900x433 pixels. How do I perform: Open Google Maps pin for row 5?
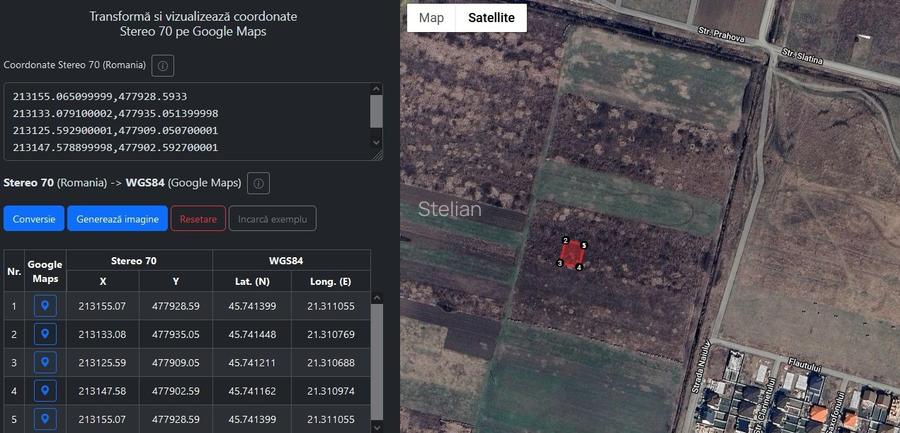[45, 418]
